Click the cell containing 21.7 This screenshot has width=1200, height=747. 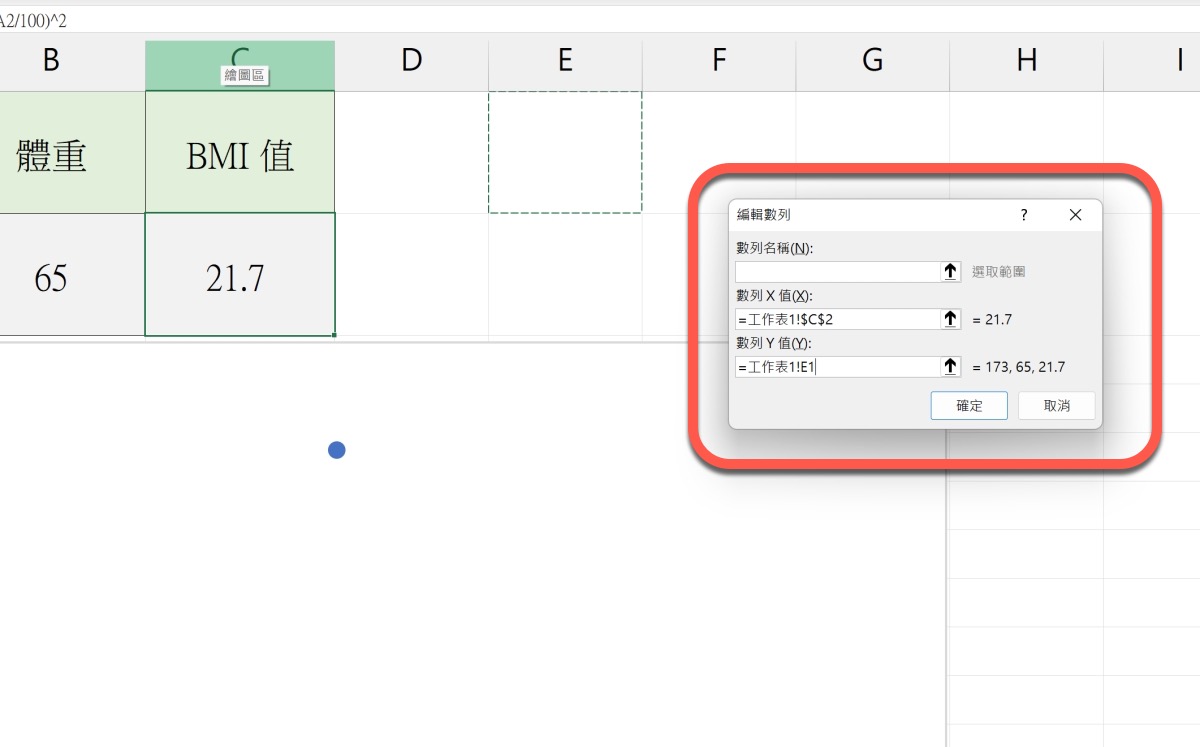click(240, 275)
